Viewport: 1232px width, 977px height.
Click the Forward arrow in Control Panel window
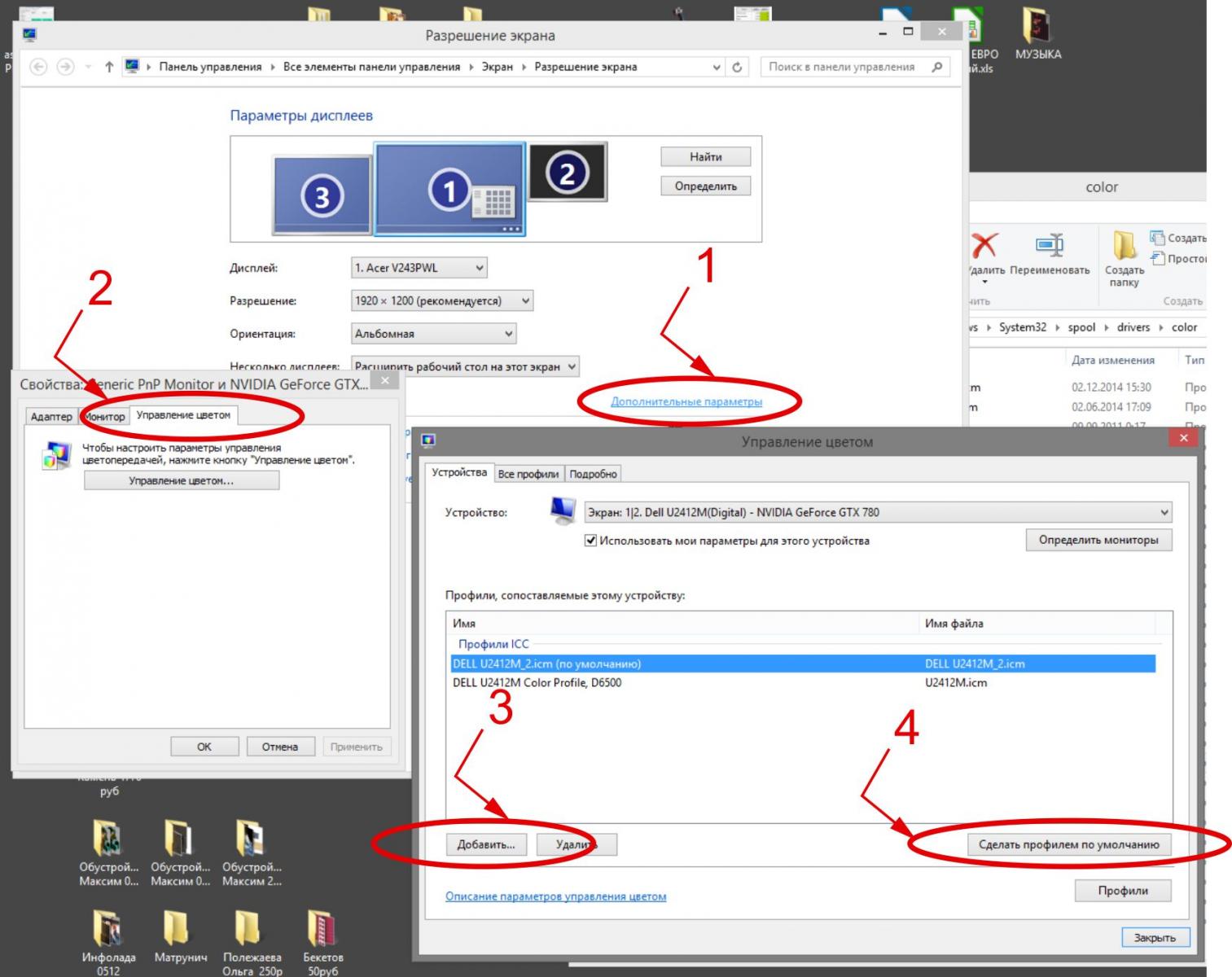point(65,67)
